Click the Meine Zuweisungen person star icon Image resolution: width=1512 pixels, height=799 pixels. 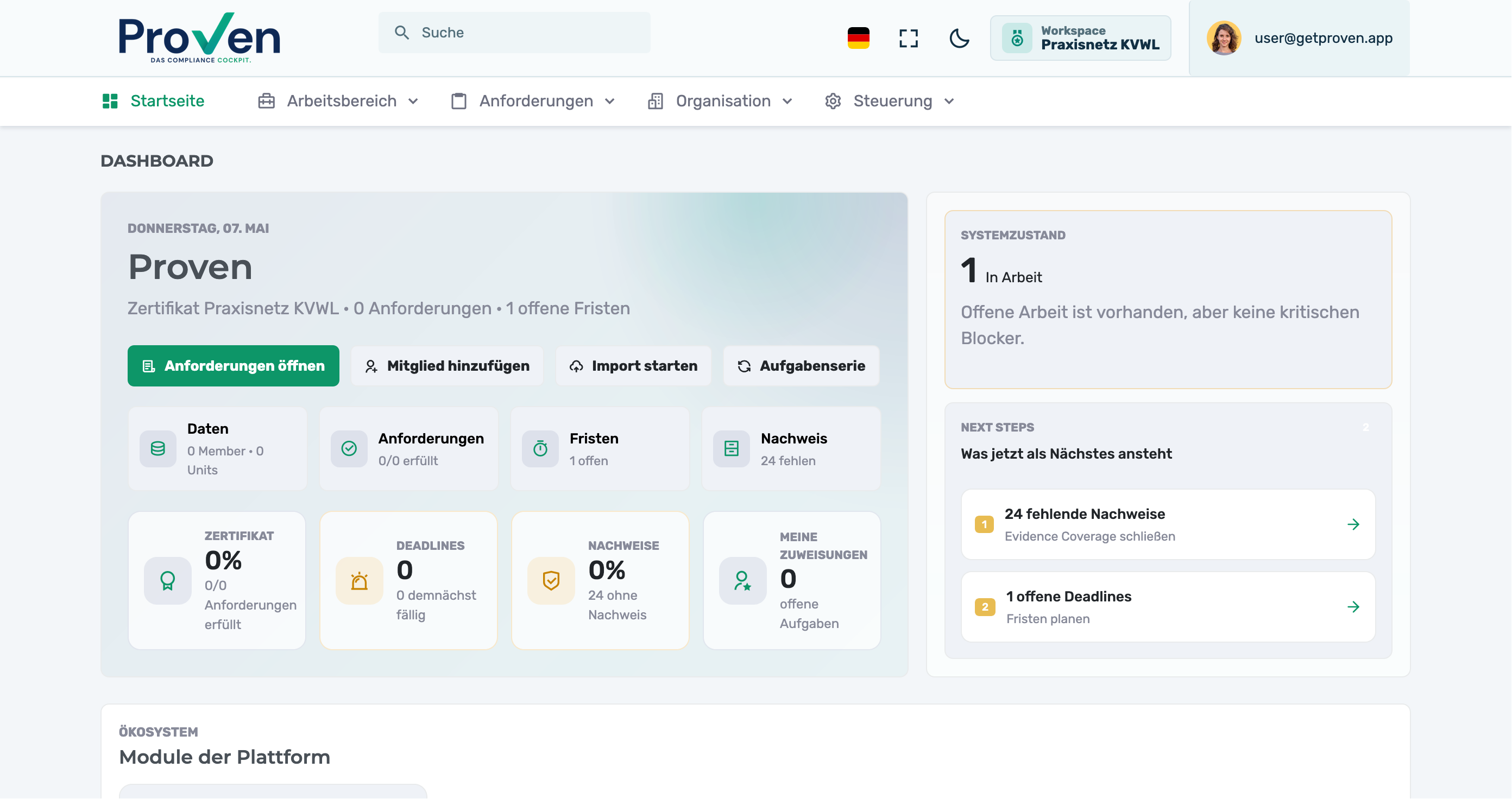pyautogui.click(x=743, y=581)
